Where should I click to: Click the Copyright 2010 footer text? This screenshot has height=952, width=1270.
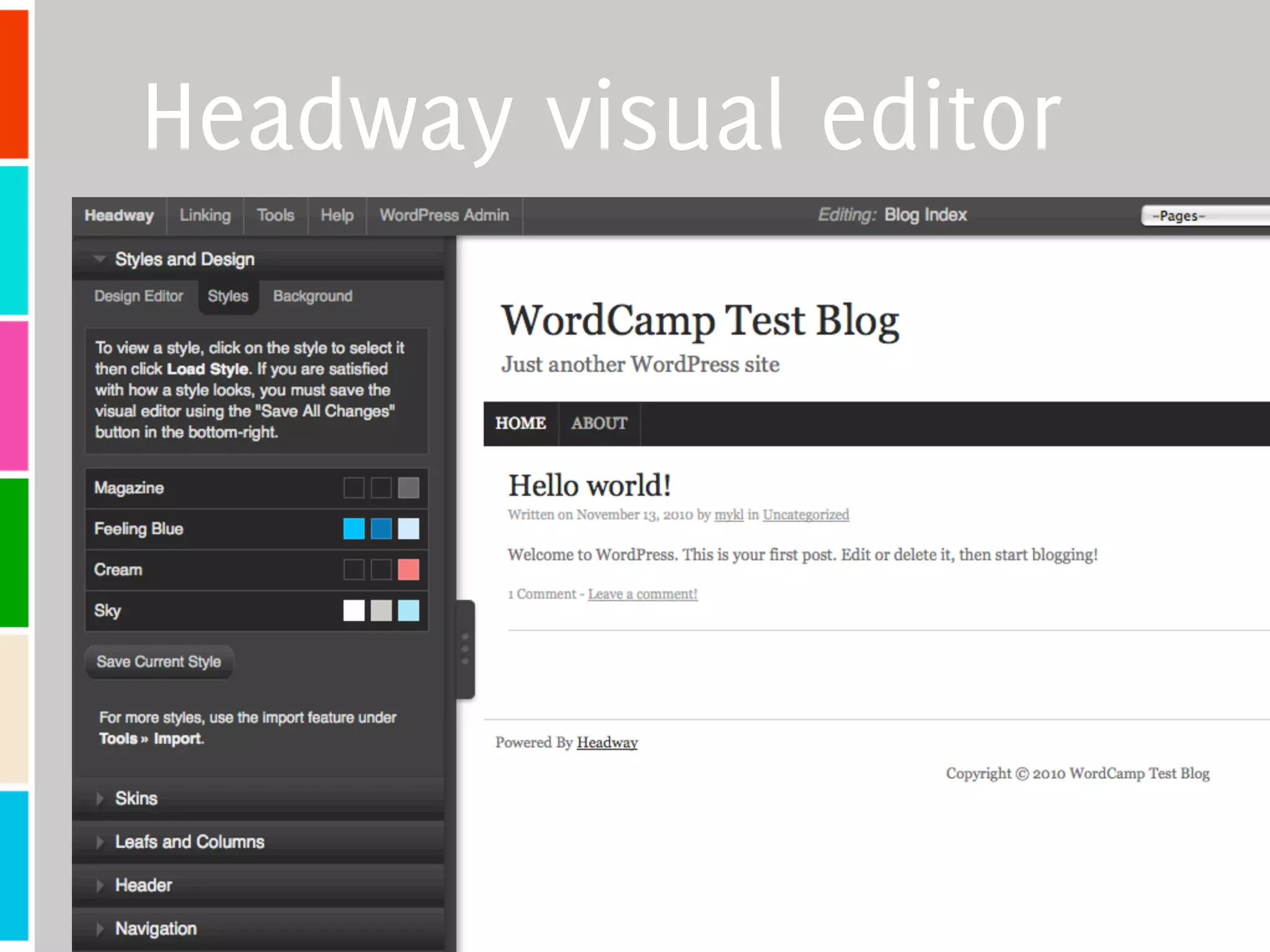pyautogui.click(x=1078, y=773)
